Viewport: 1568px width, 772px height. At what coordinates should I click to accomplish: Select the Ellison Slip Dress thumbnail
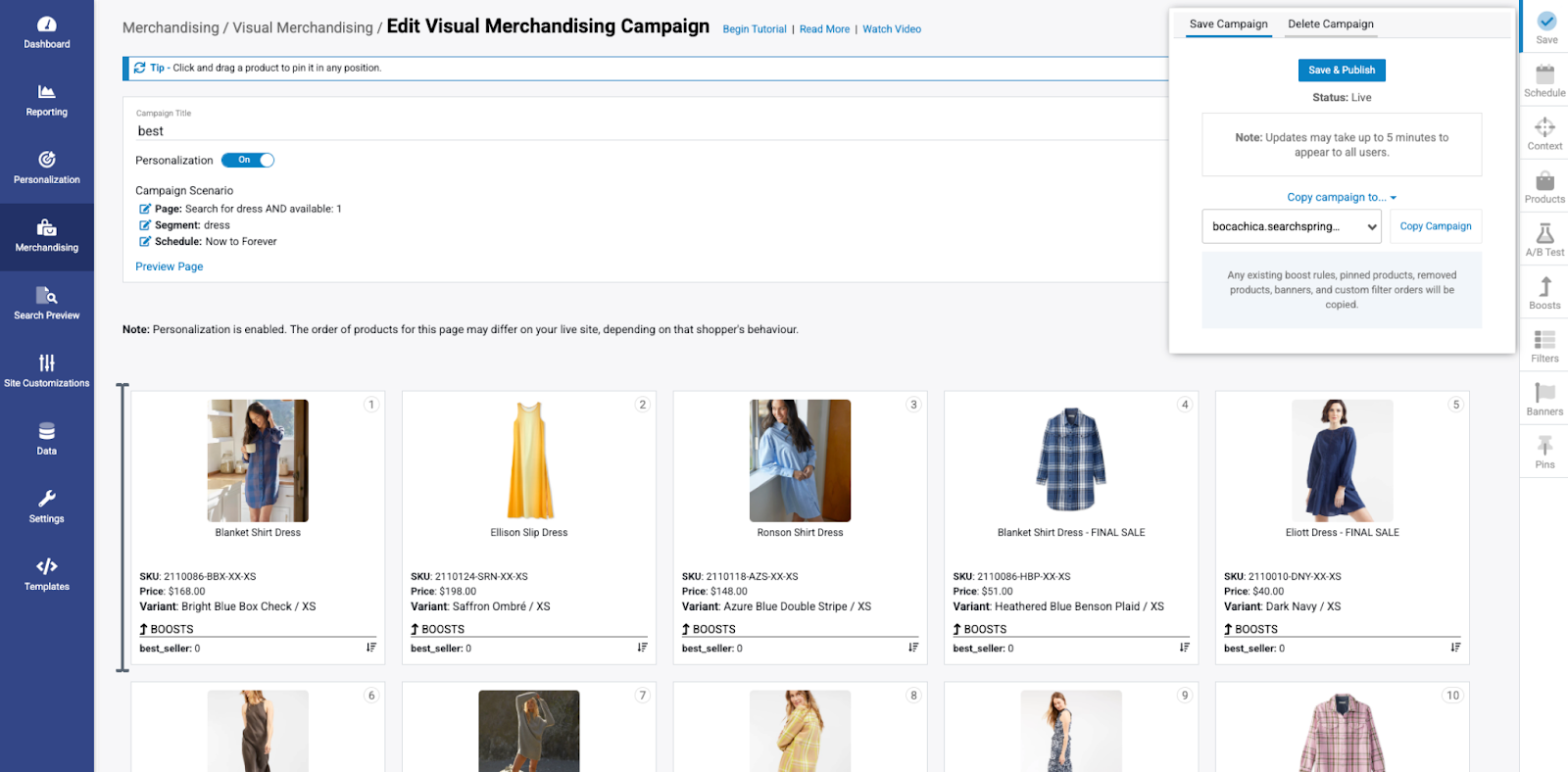(529, 460)
